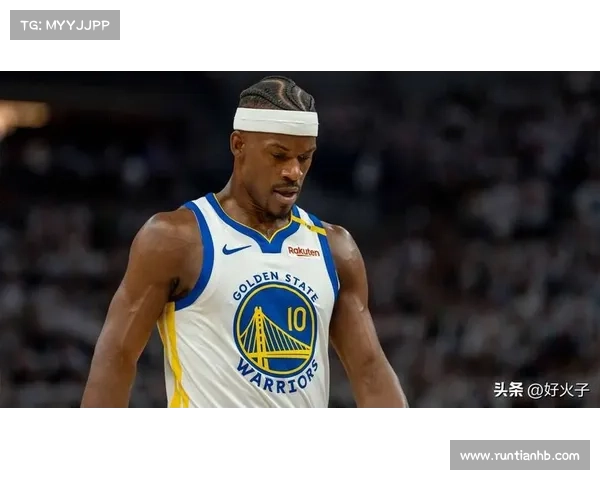
Task: Click the number 10 on the jersey
Action: point(297,319)
